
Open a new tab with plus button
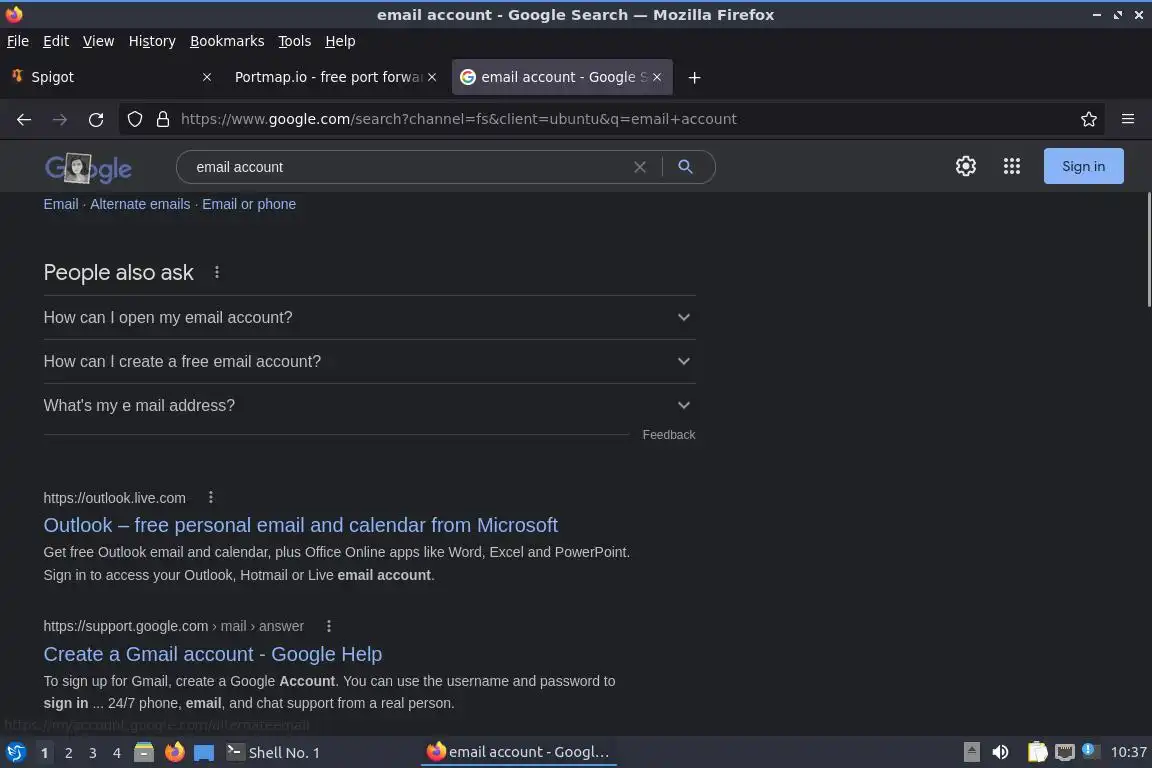pyautogui.click(x=694, y=77)
